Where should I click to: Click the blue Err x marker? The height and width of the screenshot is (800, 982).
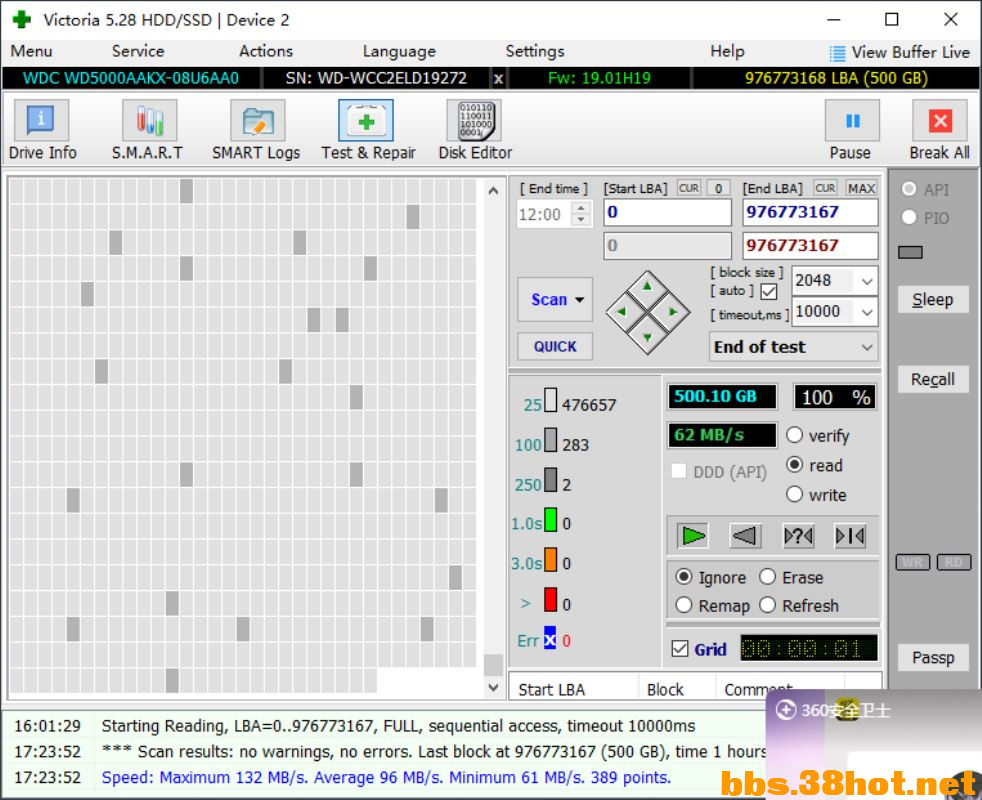point(550,639)
